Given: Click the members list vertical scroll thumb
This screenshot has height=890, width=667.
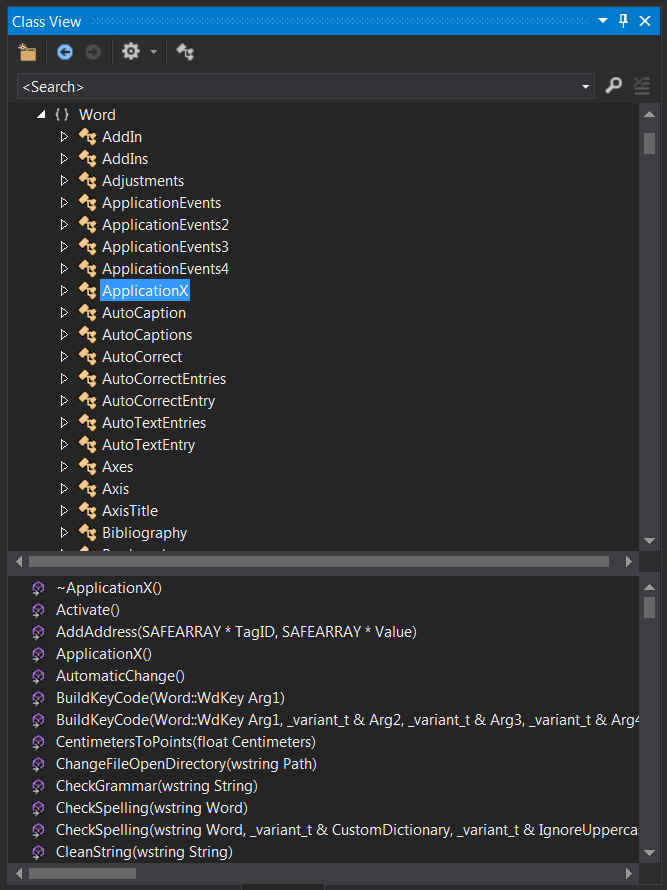Looking at the screenshot, I should pyautogui.click(x=649, y=607).
